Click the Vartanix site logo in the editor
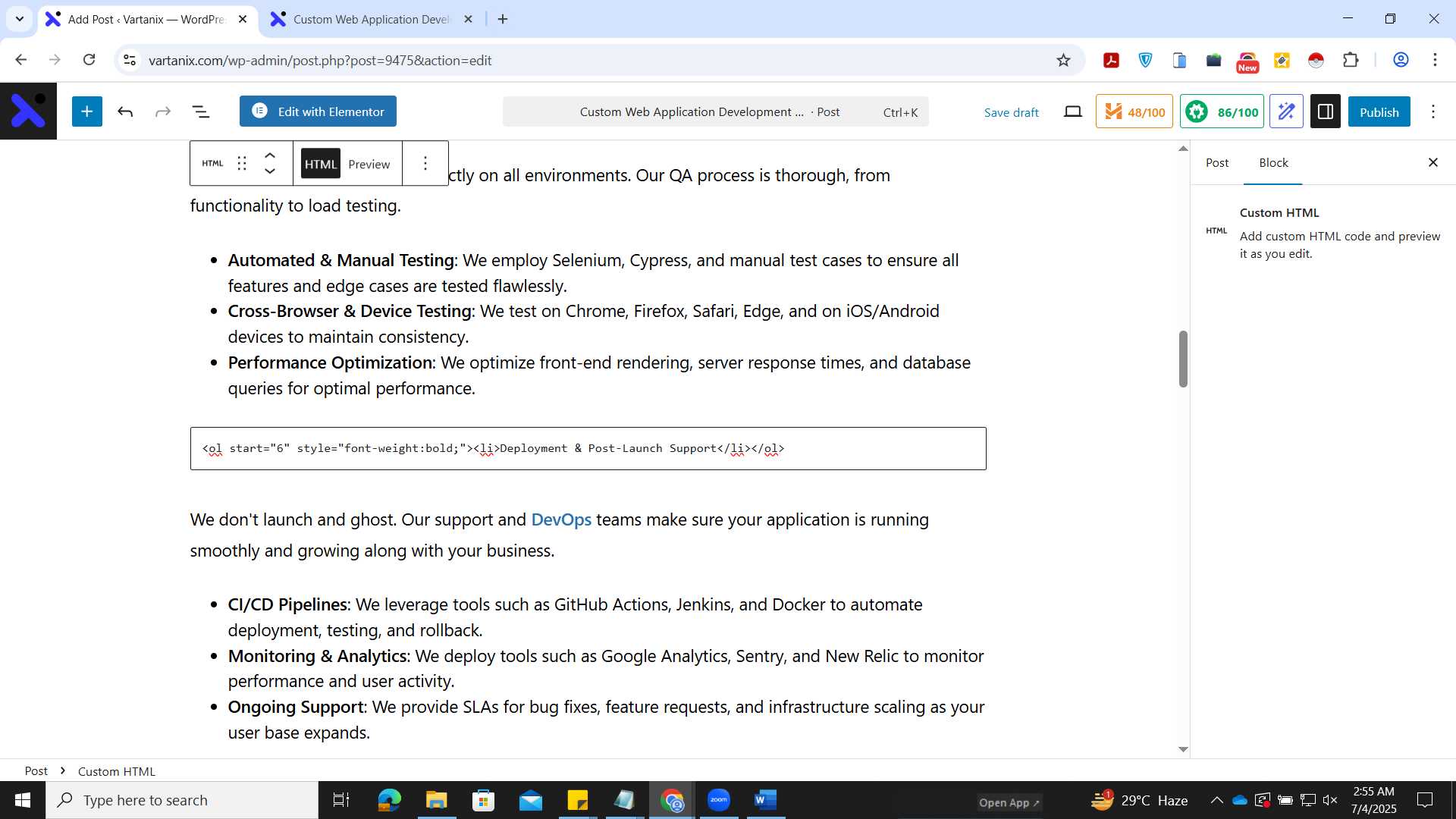 (28, 111)
